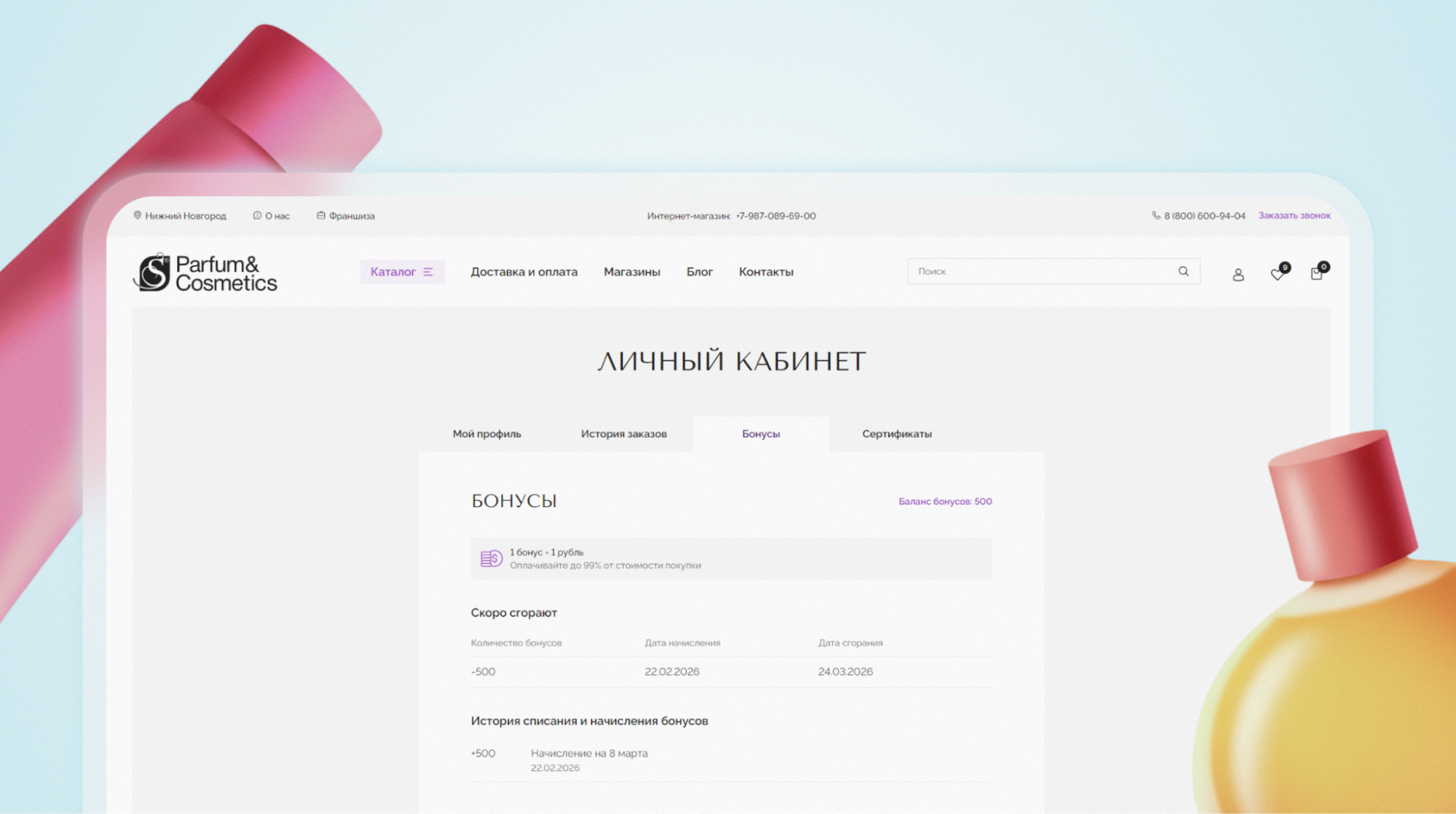Click the user account profile icon
The image size is (1456, 814).
coord(1237,275)
